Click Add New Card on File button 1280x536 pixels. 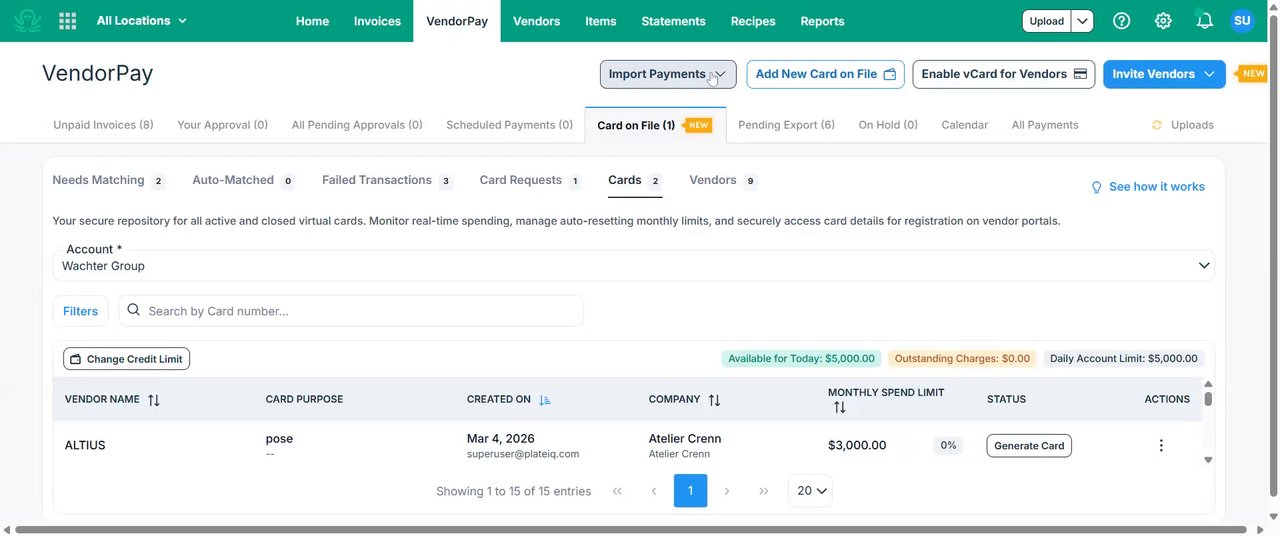click(x=826, y=74)
